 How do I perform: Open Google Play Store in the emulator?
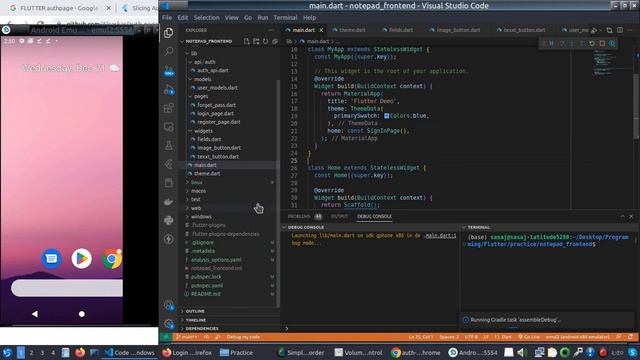[x=82, y=258]
